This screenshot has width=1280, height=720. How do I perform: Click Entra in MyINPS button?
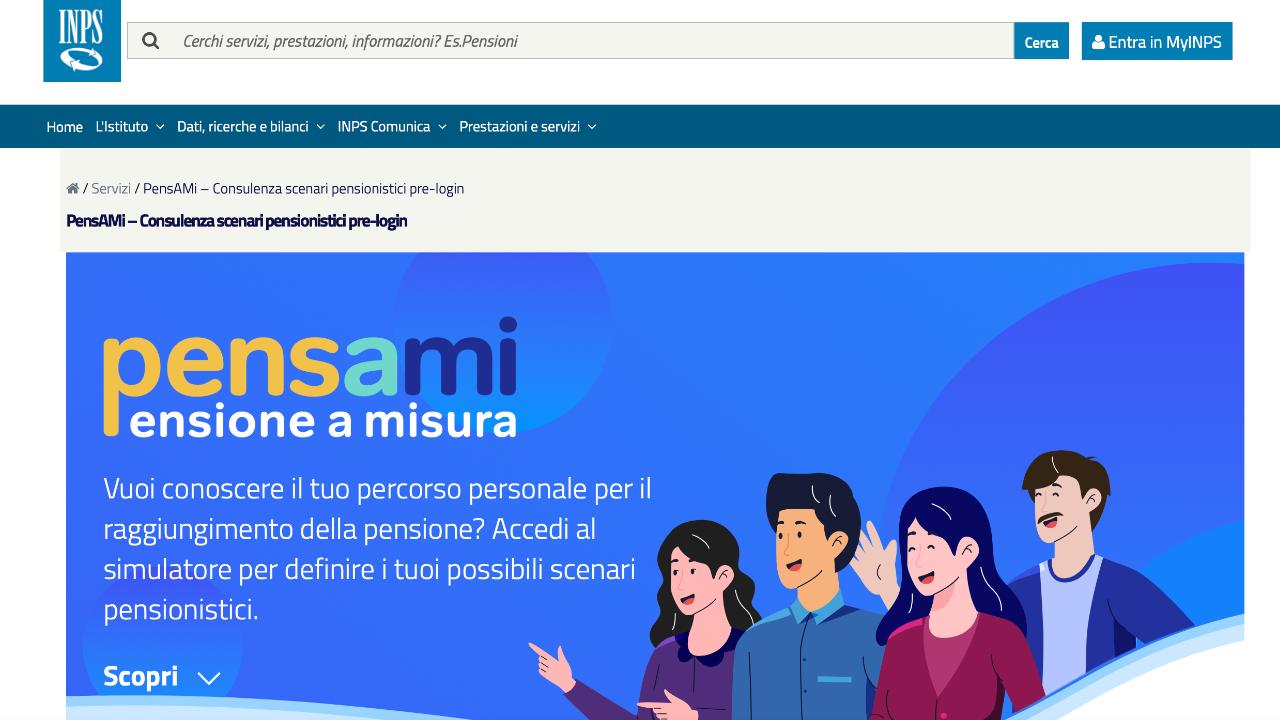[1157, 41]
